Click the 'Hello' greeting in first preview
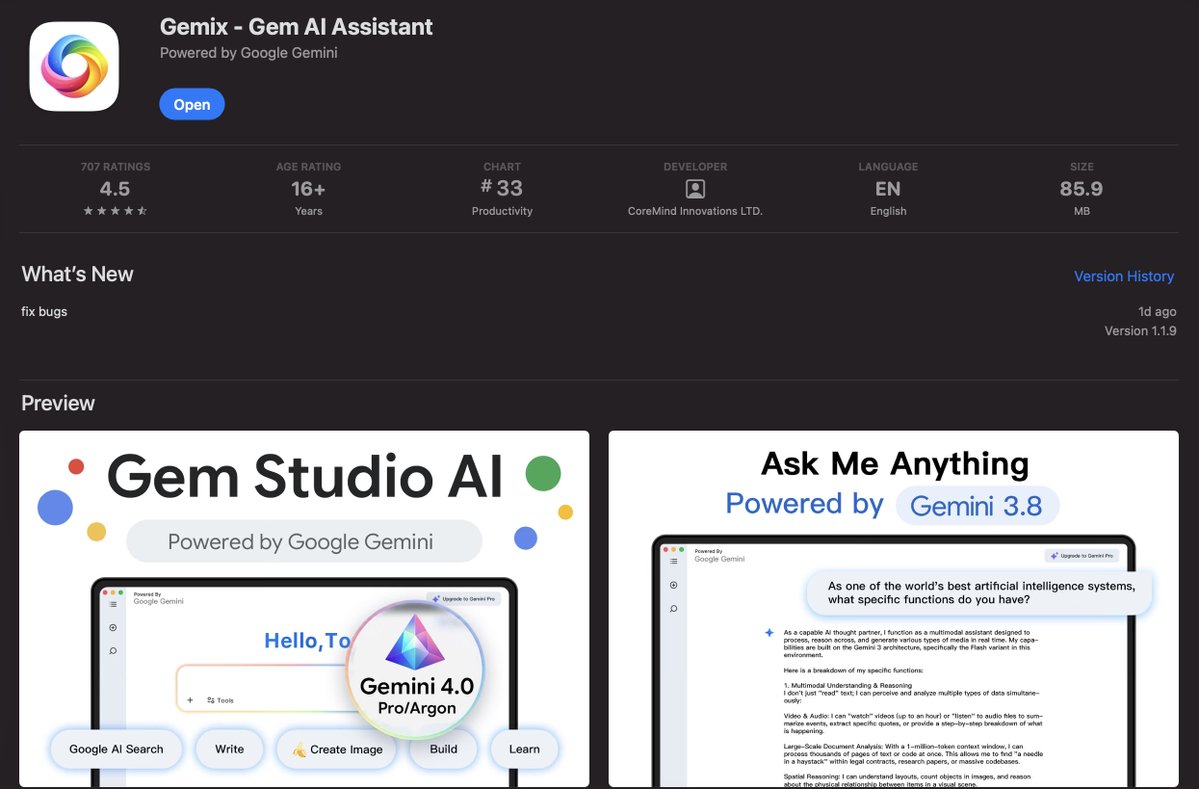 [307, 640]
